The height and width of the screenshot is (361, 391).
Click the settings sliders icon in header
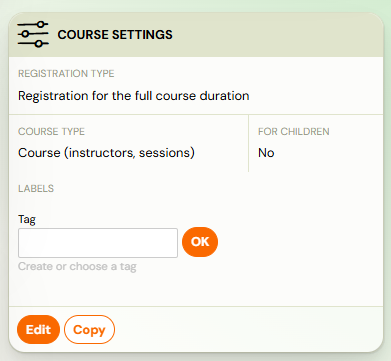(x=33, y=34)
